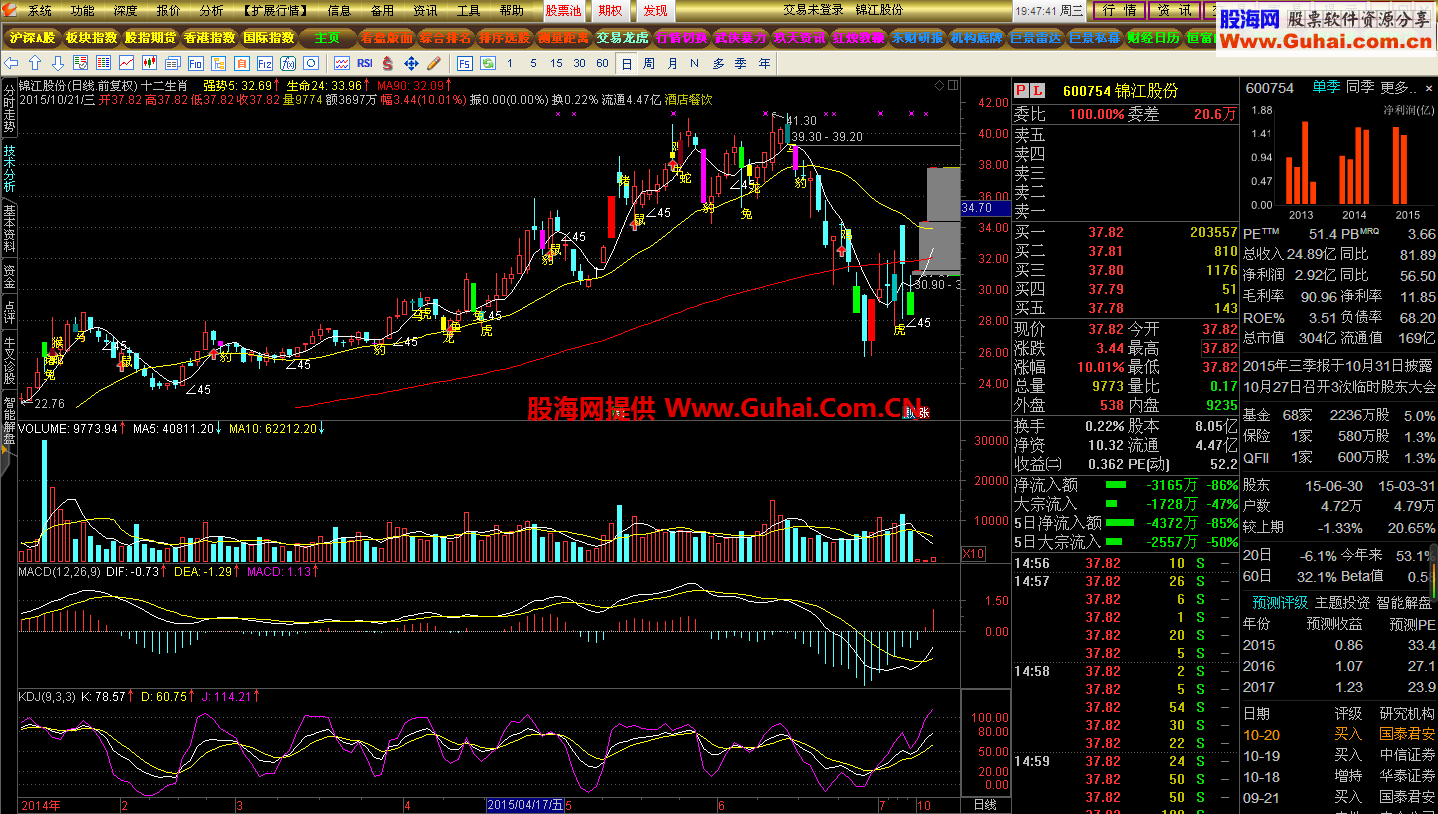This screenshot has width=1438, height=814.
Task: Click the 沪深A股 button
Action: (x=32, y=38)
